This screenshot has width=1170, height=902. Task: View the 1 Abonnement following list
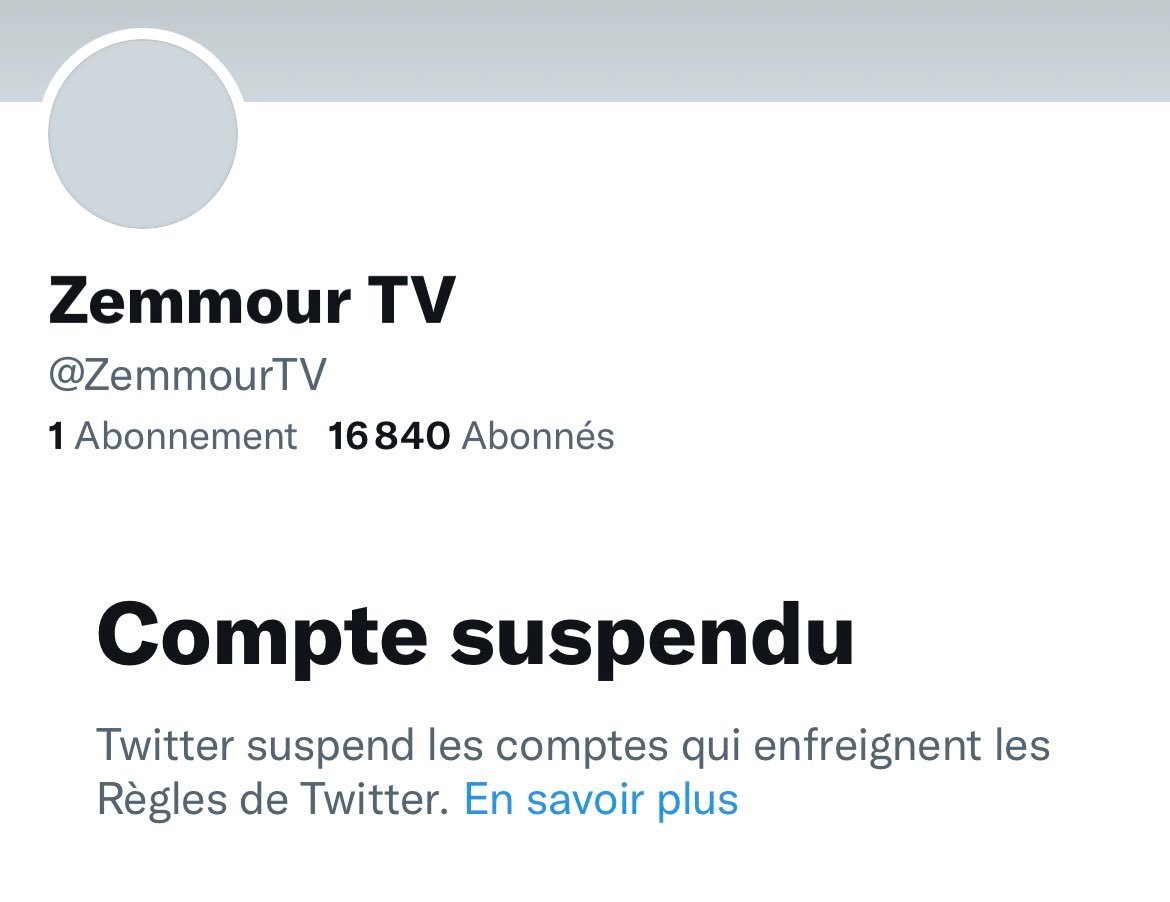point(172,436)
